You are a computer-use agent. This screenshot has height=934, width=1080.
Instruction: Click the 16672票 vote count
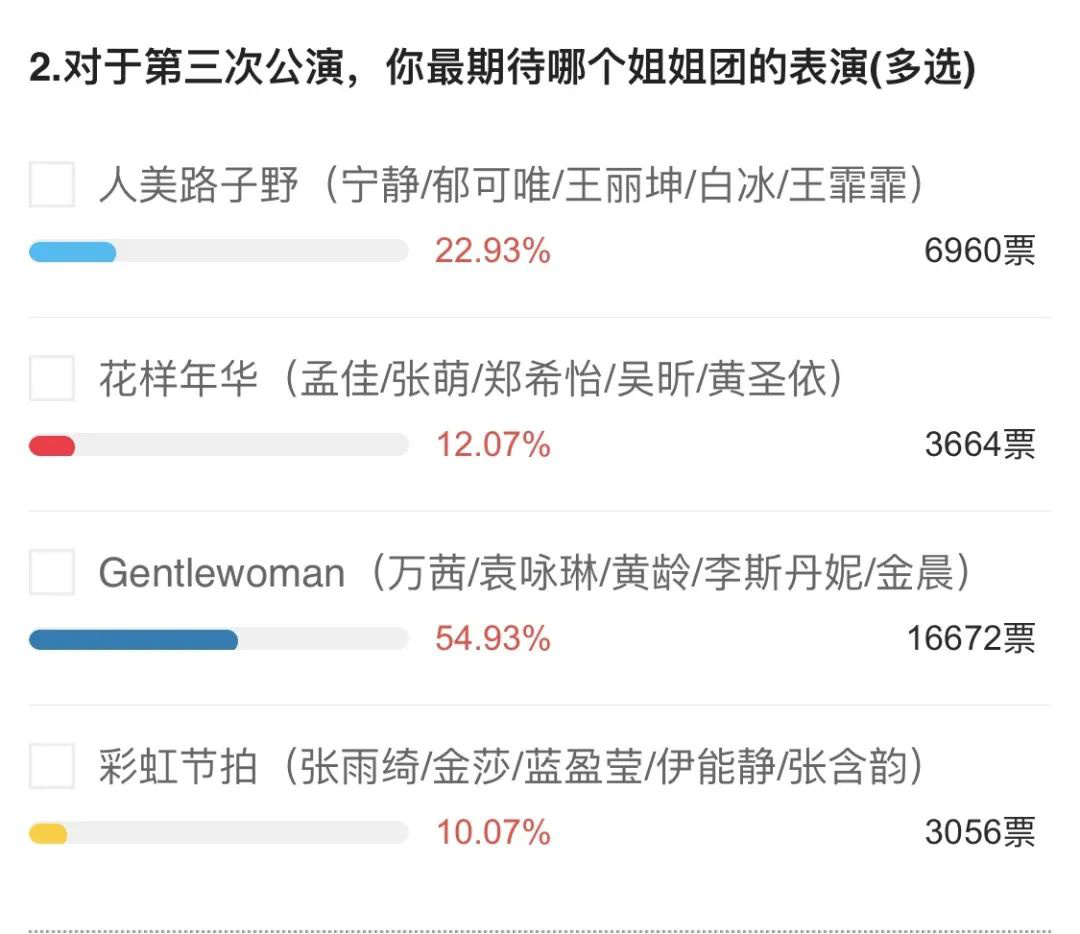(x=971, y=639)
